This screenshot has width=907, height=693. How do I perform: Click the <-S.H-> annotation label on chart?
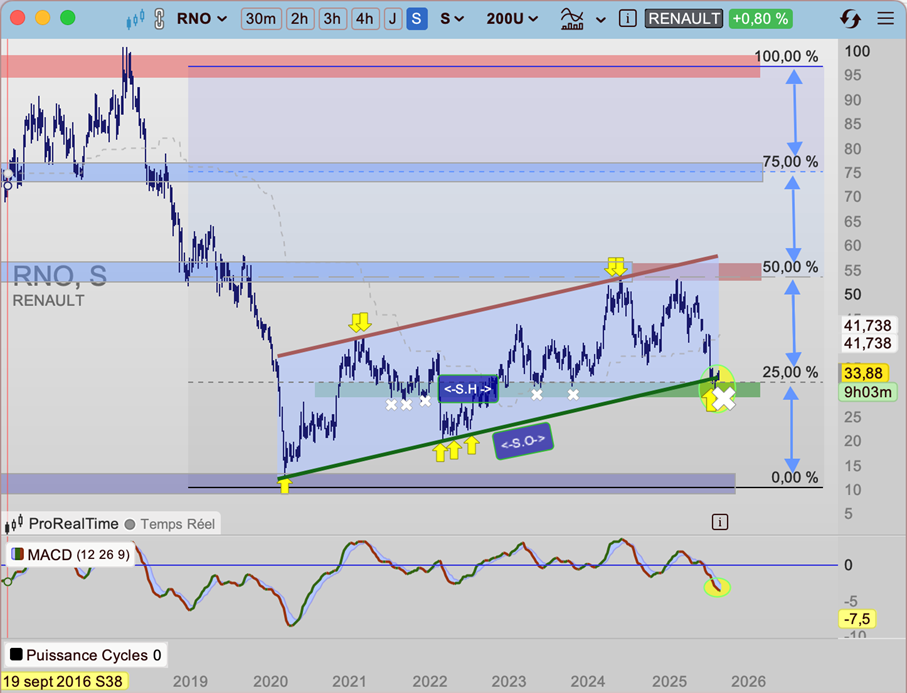point(468,389)
